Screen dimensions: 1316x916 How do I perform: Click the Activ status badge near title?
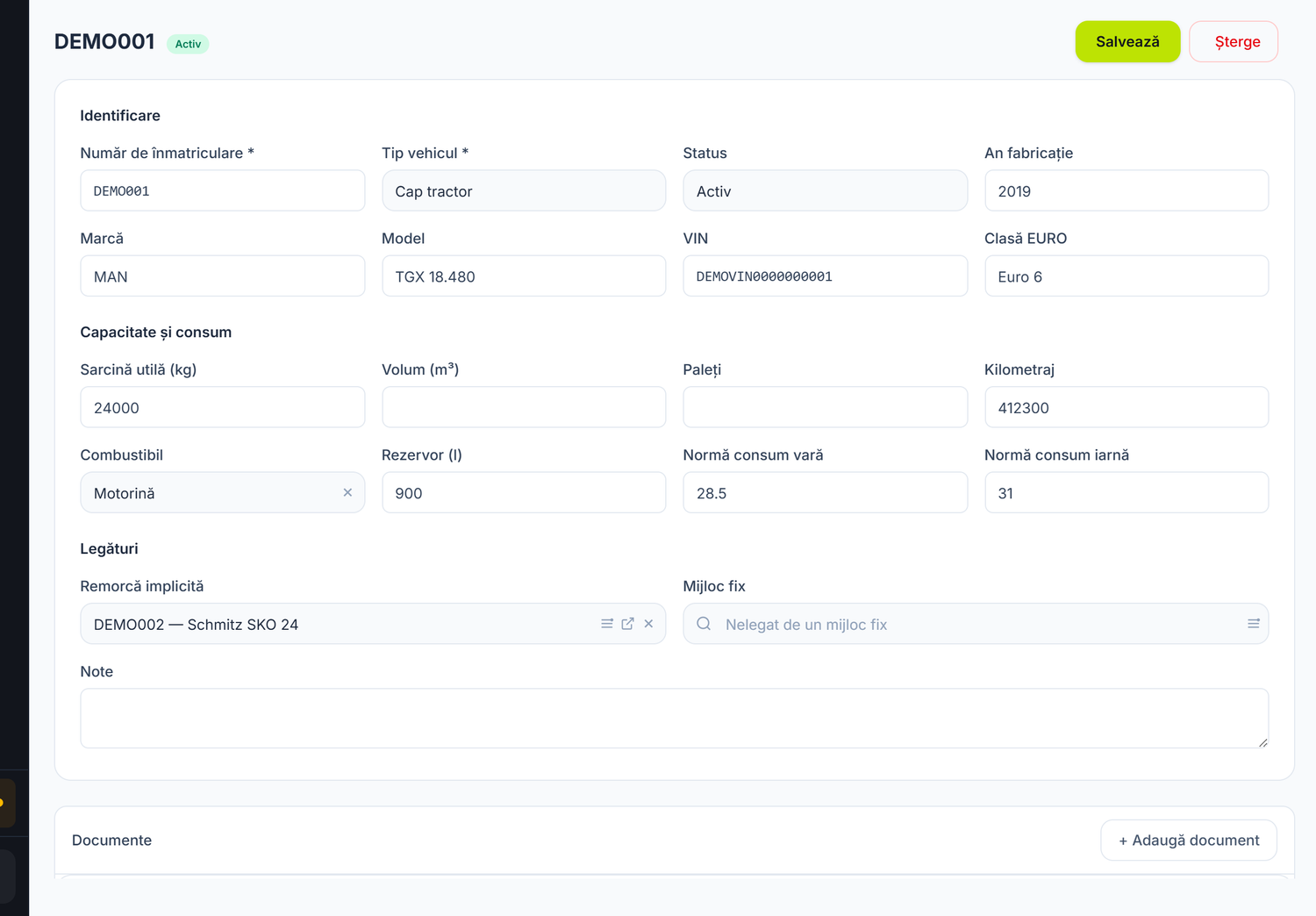(188, 44)
